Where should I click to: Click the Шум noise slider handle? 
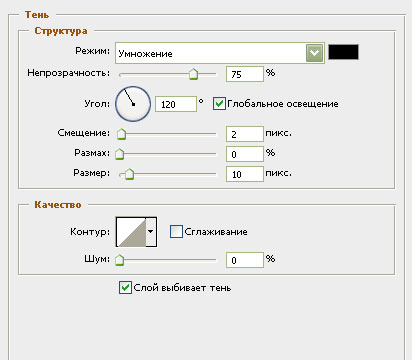click(x=119, y=260)
